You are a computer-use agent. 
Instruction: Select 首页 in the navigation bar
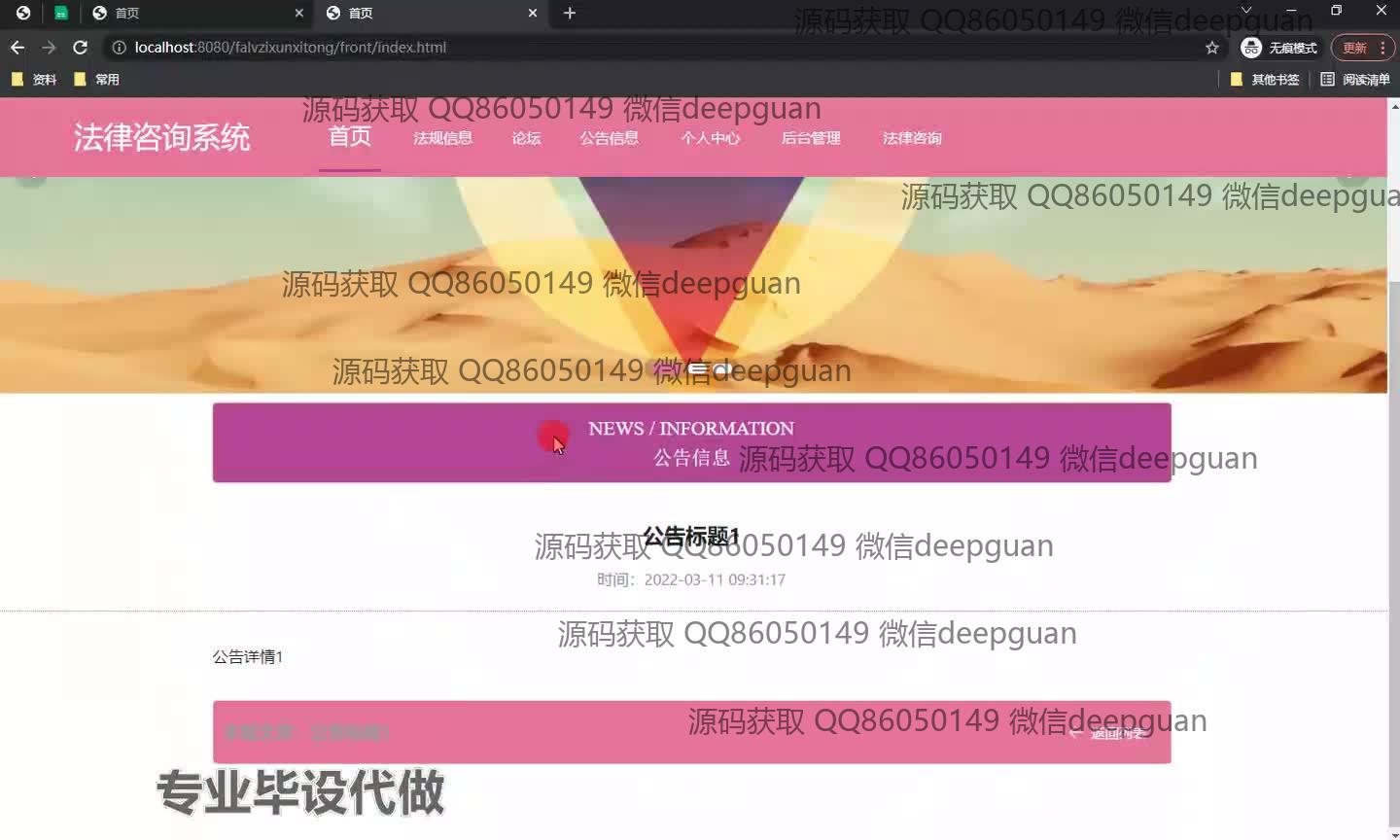[350, 136]
